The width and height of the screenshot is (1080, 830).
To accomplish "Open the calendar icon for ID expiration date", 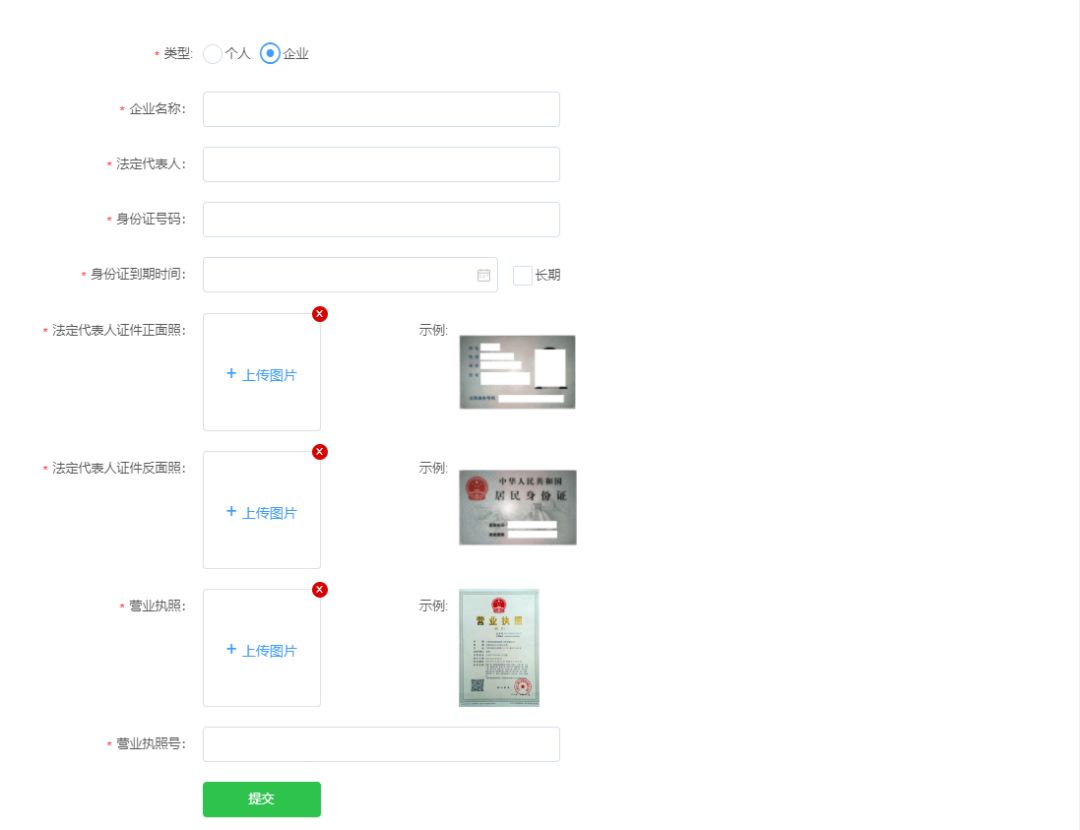I will pos(484,273).
